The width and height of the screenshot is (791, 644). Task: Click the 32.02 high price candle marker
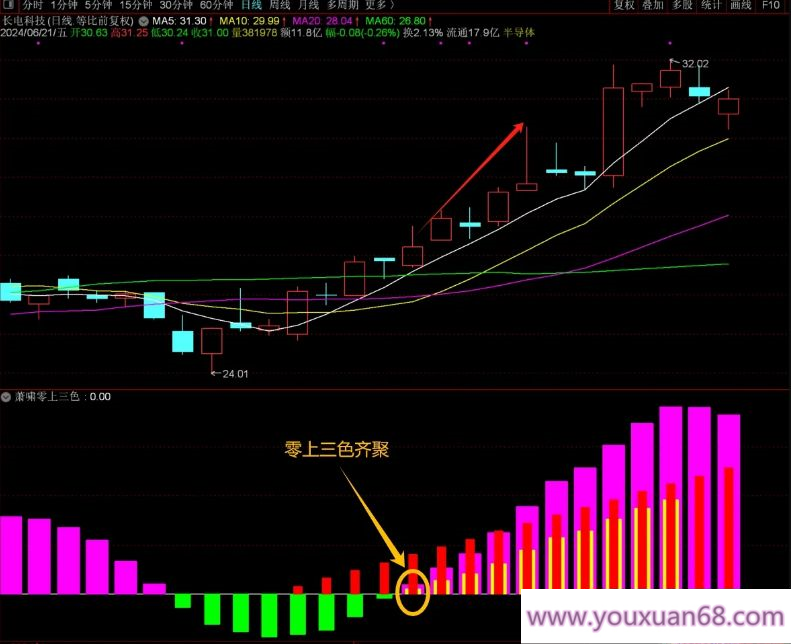694,64
